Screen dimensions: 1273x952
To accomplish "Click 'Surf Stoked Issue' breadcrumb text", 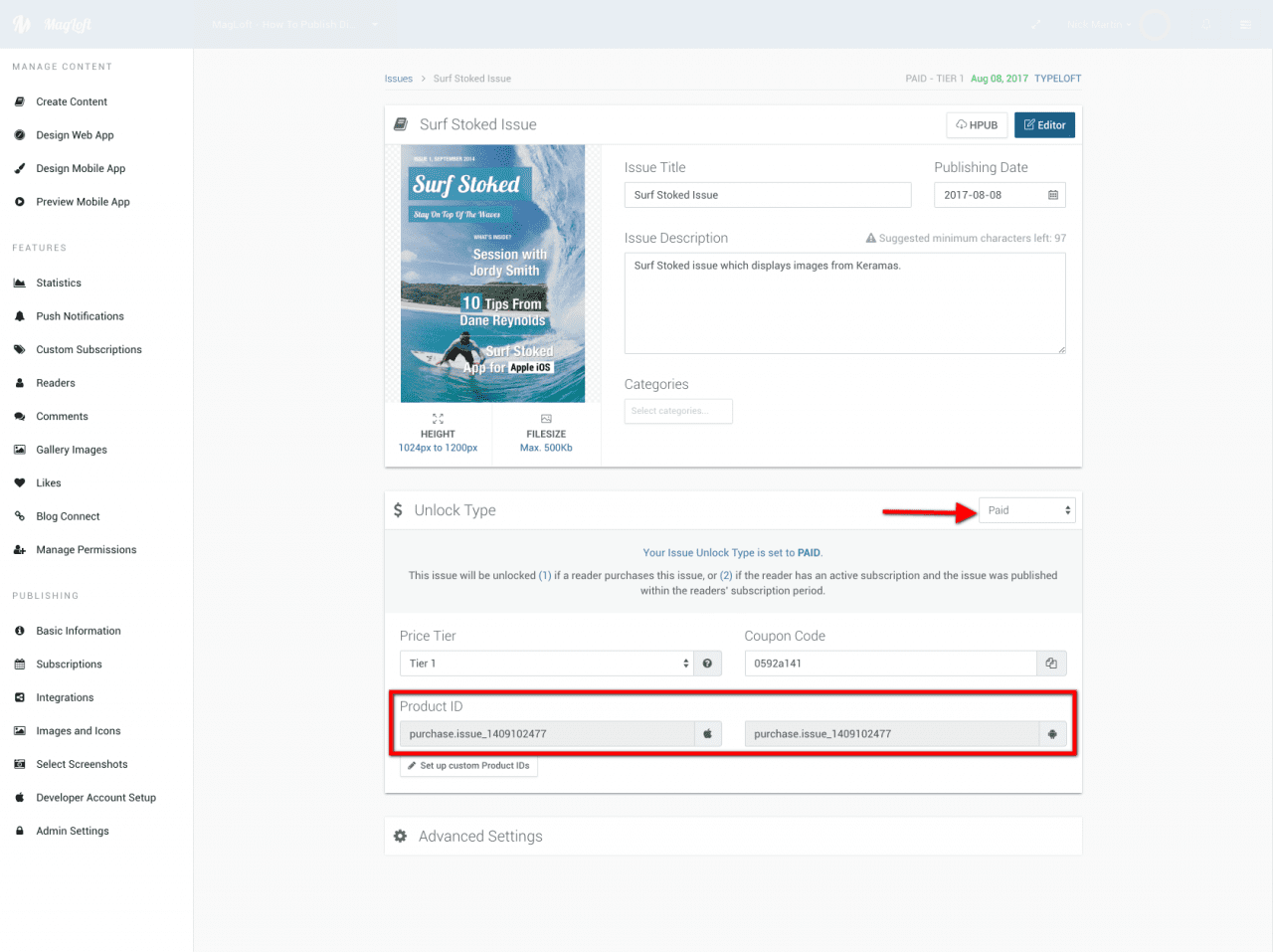I will (x=472, y=79).
